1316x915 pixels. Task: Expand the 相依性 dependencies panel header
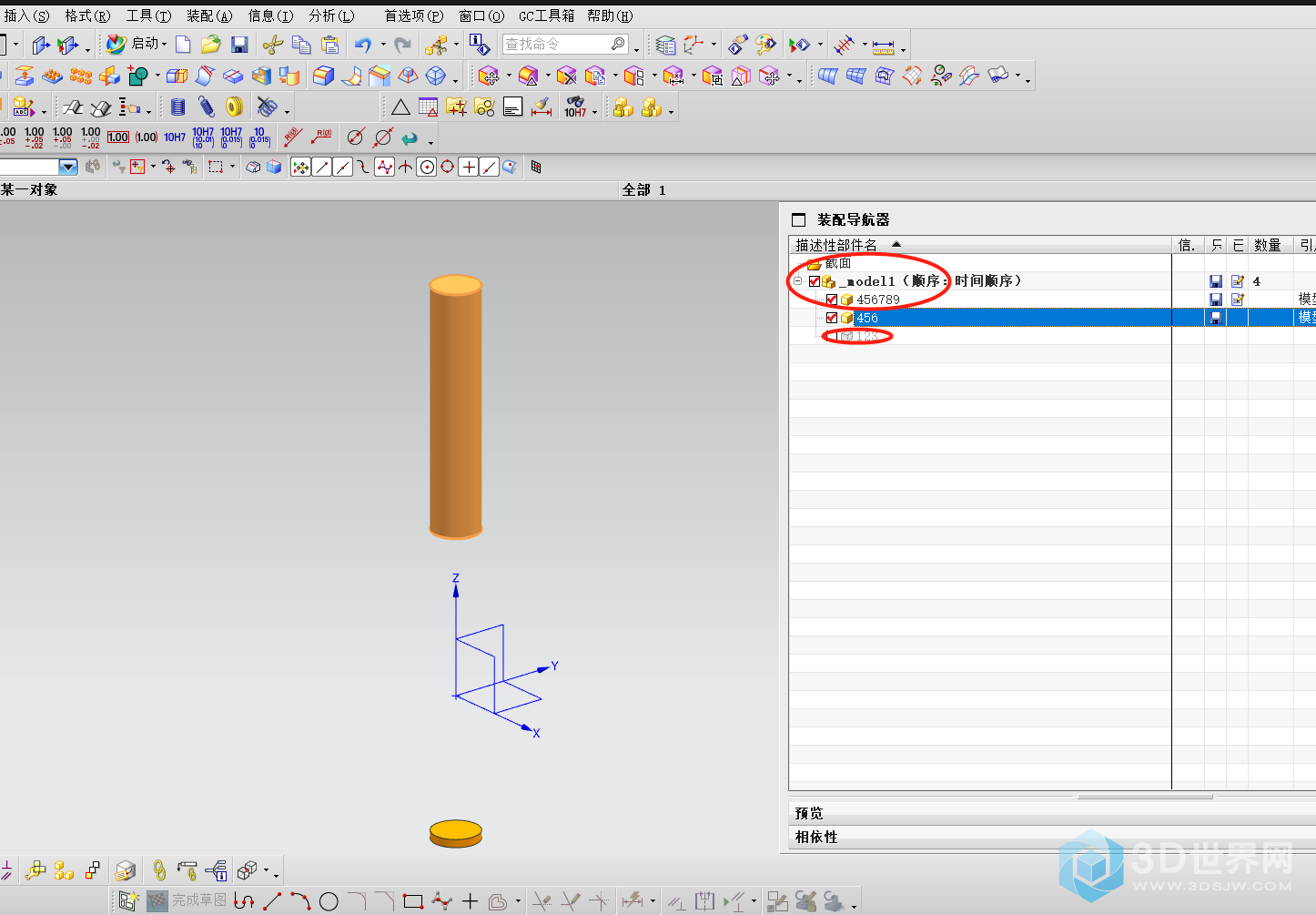click(x=1051, y=837)
